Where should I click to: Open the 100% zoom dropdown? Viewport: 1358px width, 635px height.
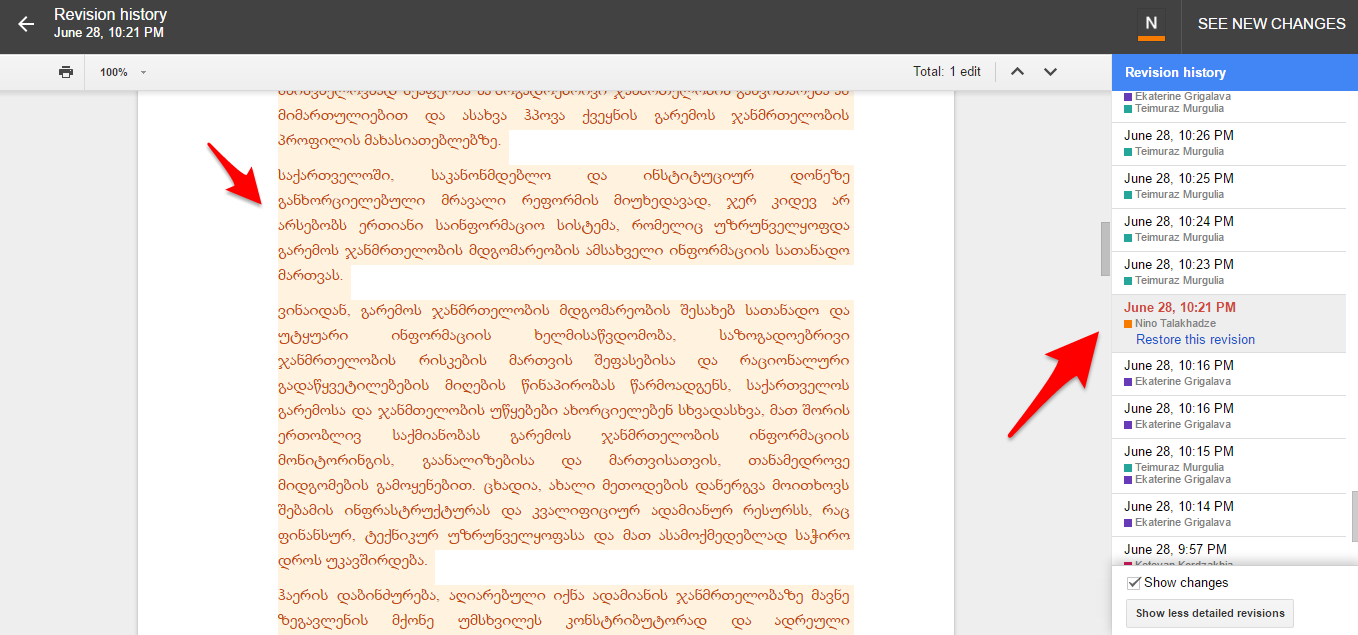point(122,72)
